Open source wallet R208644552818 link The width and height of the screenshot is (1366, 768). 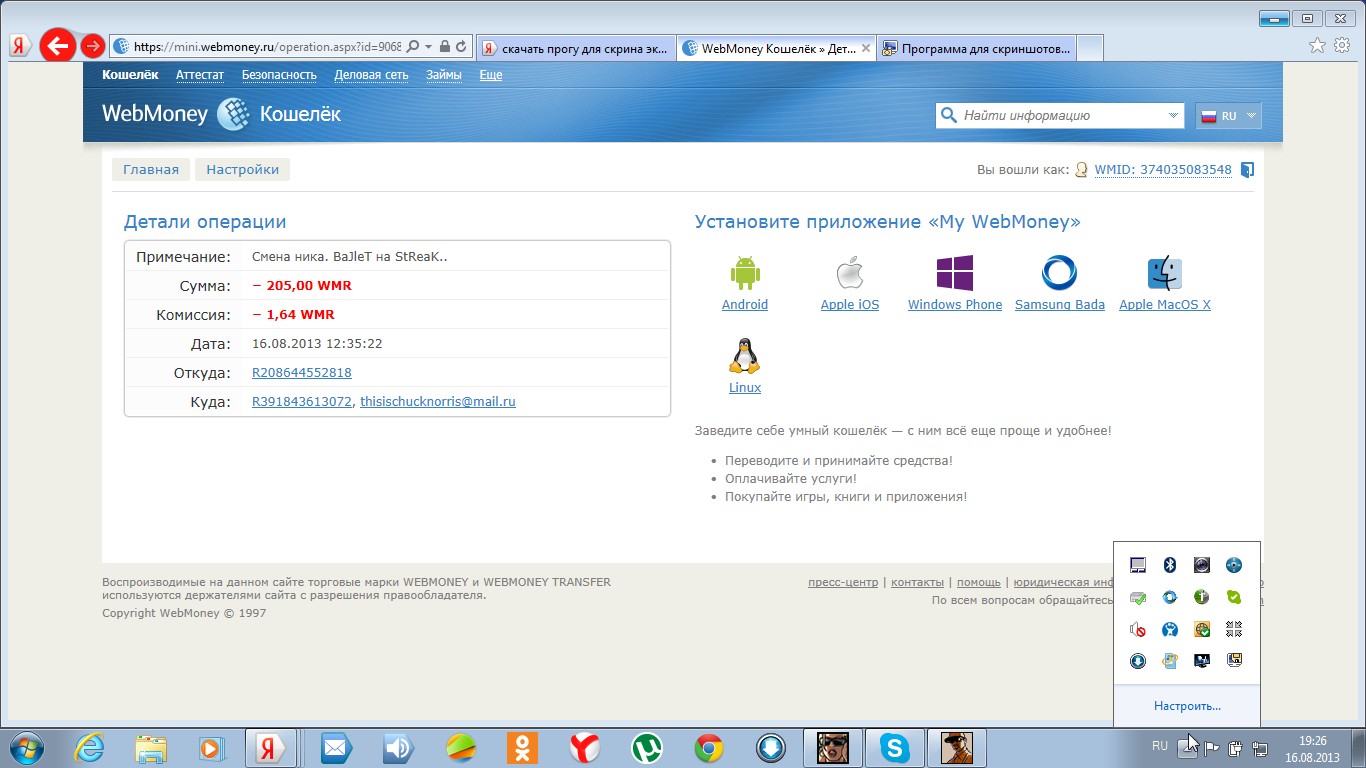point(302,373)
